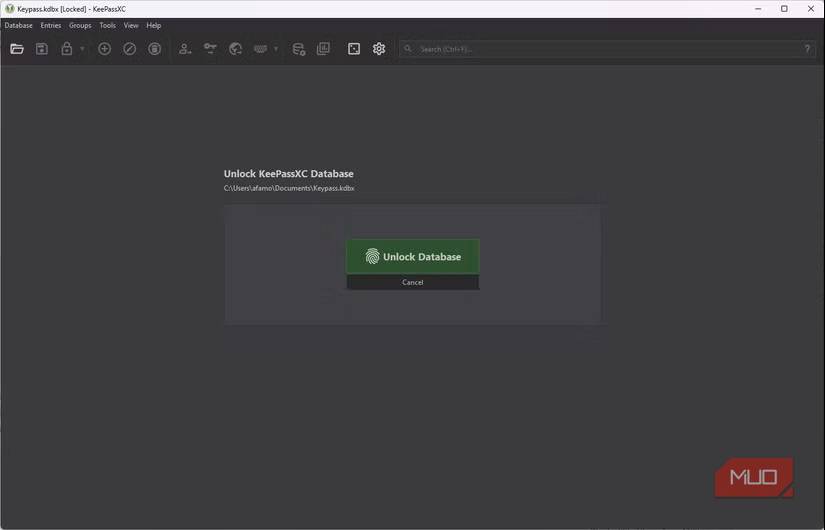Open the Password generator dice icon
Image resolution: width=825 pixels, height=530 pixels.
coord(354,49)
